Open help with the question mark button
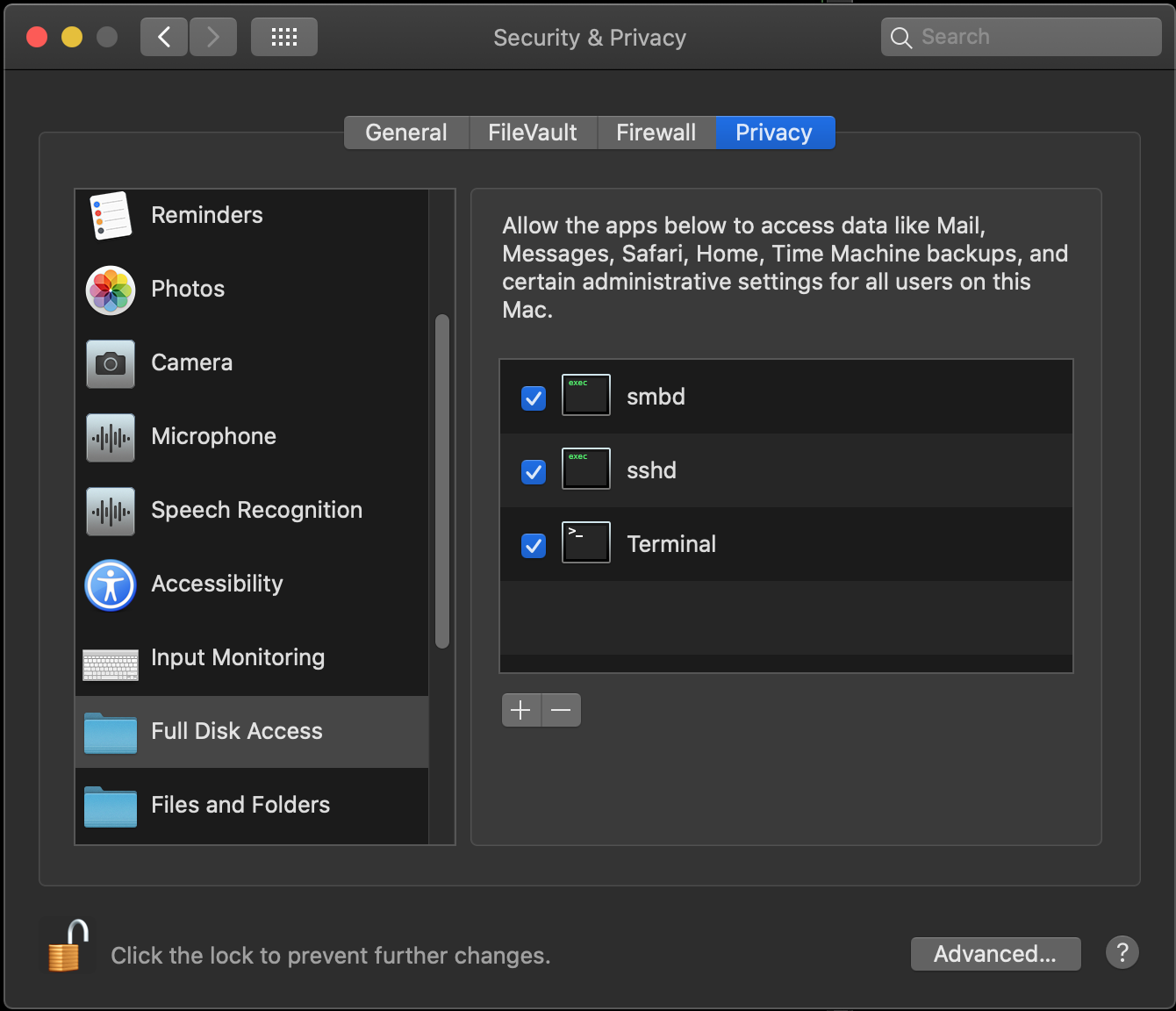The height and width of the screenshot is (1011, 1176). [1122, 952]
